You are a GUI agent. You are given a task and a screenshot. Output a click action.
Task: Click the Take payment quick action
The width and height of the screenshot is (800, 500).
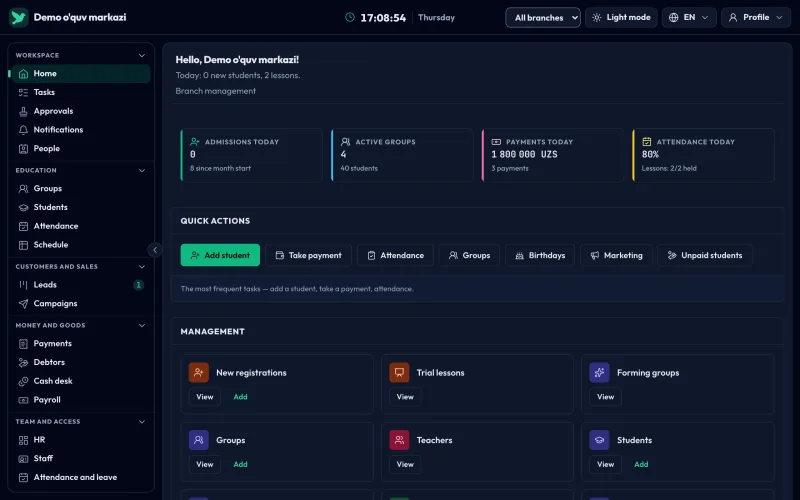click(308, 255)
